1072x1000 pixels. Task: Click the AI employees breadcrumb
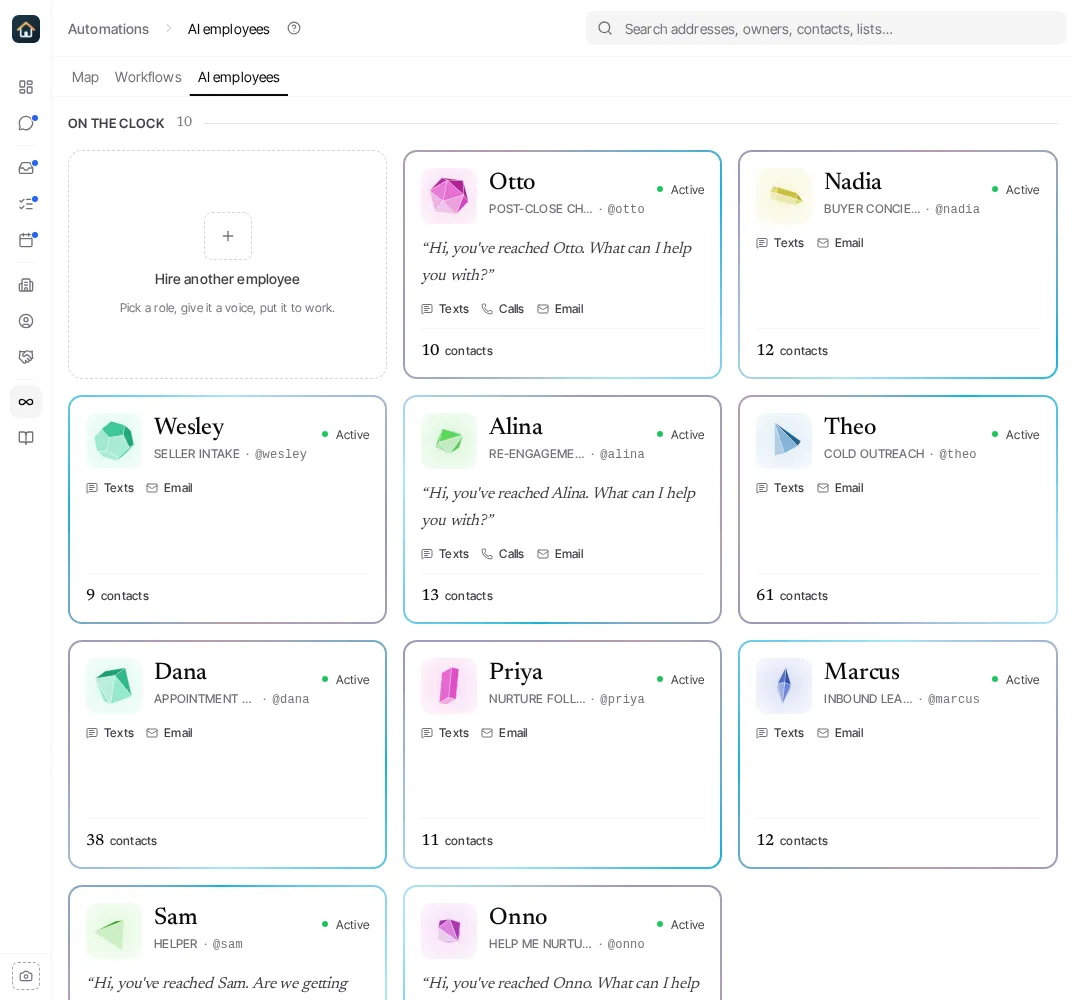[228, 29]
